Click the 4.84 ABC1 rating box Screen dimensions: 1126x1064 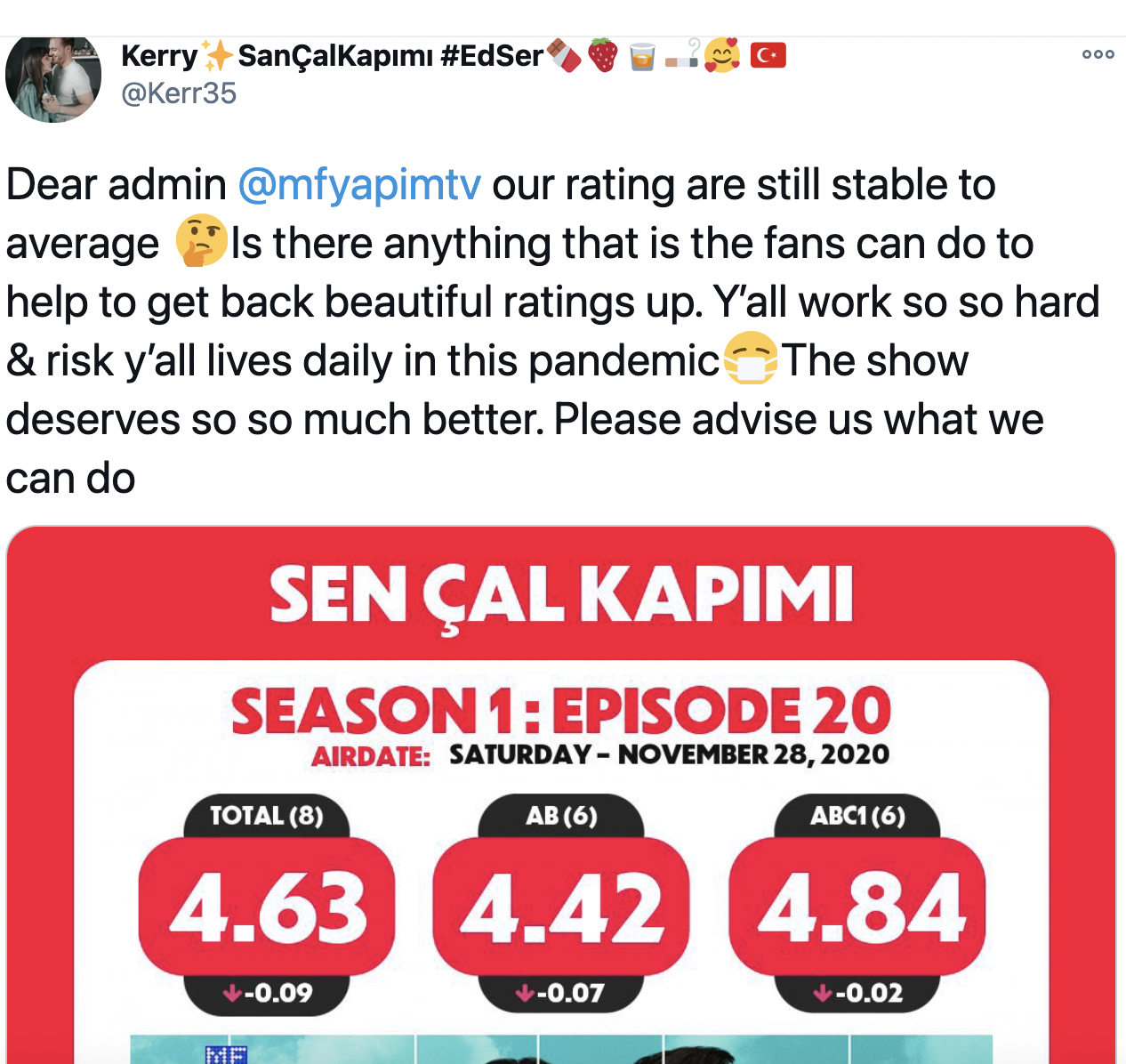tap(857, 907)
